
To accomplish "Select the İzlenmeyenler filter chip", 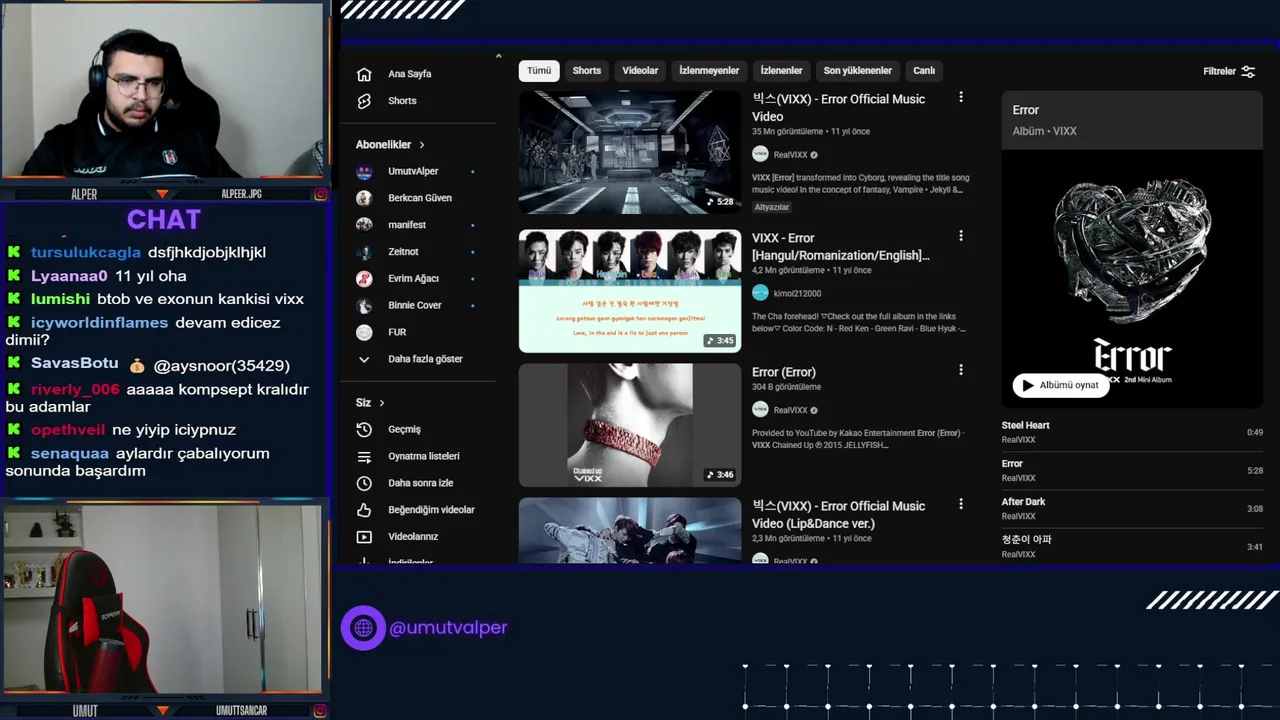I will point(709,71).
